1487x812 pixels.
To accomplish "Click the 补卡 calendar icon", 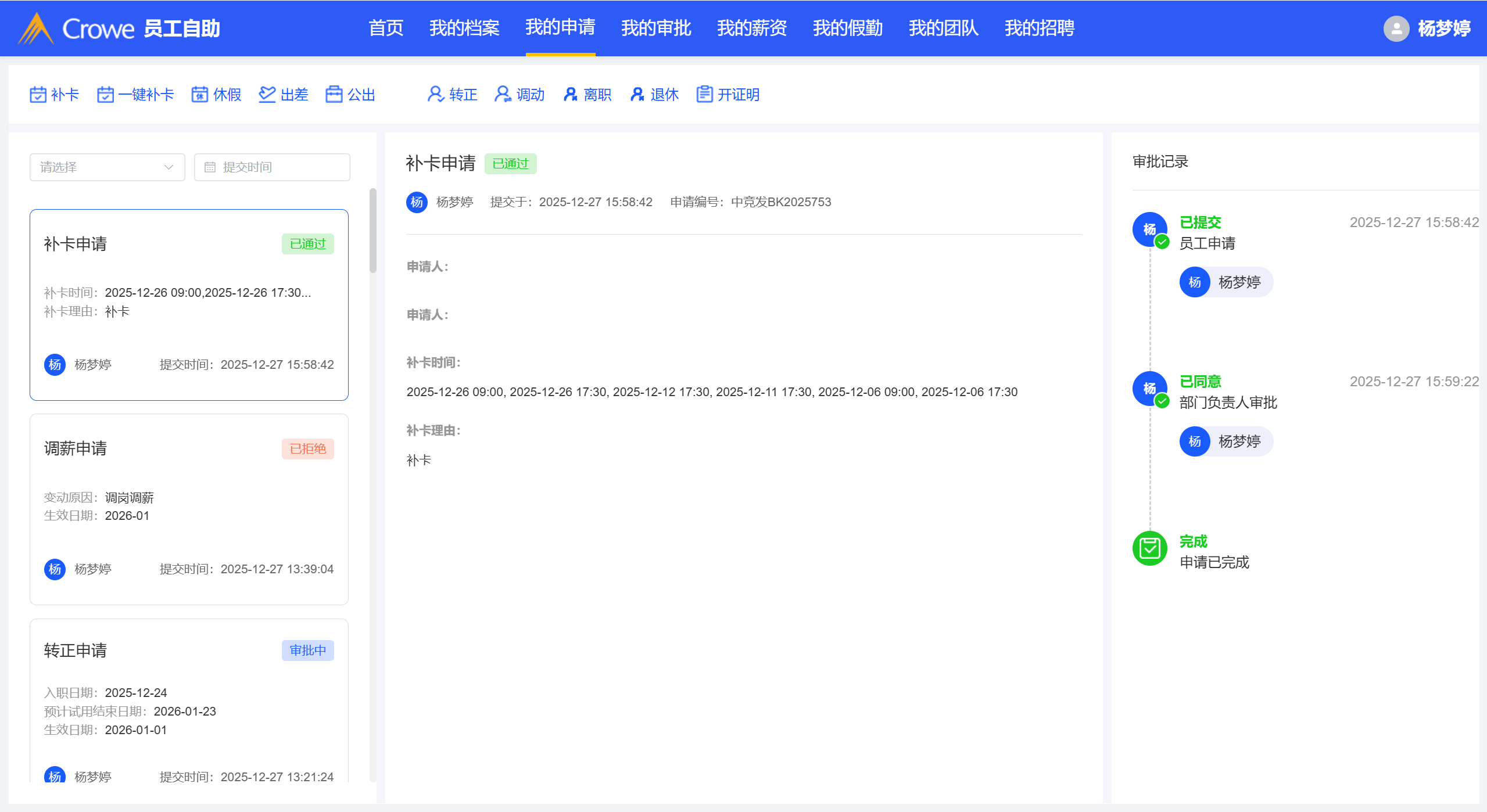I will [x=38, y=95].
